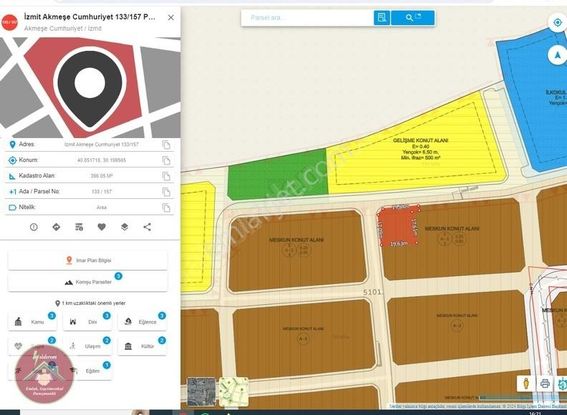Show nearby Ulaşım places
567x415 pixels.
tap(88, 346)
